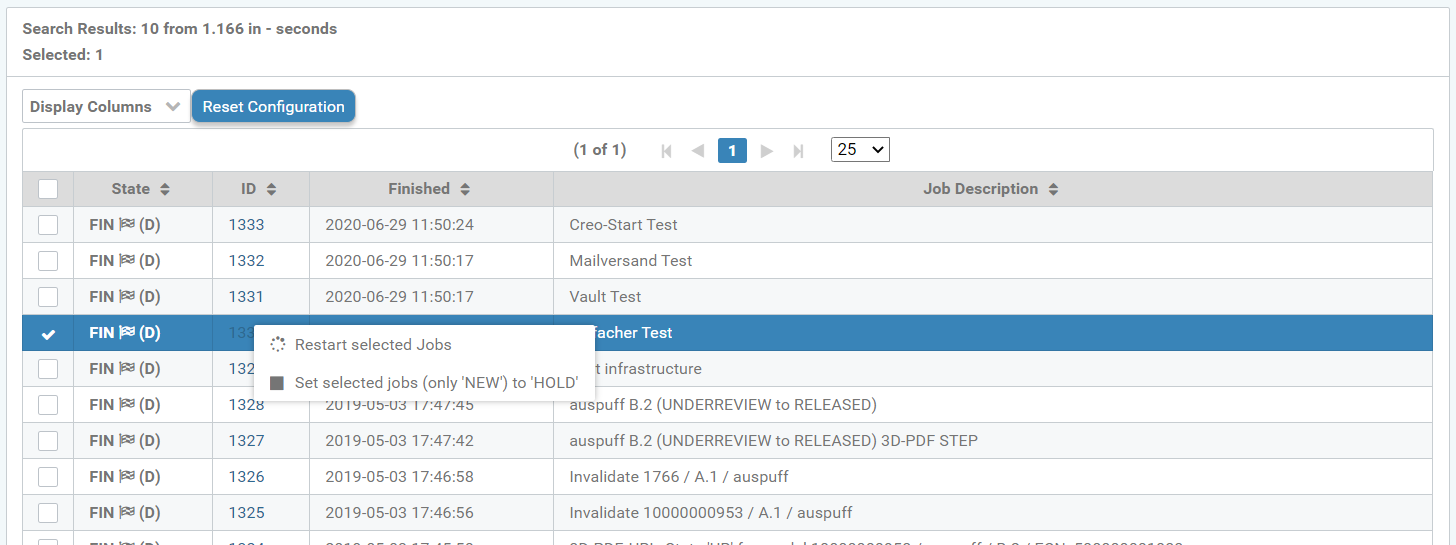Sort by State column sort icon
Screen dimensions: 1456x545
(x=165, y=189)
